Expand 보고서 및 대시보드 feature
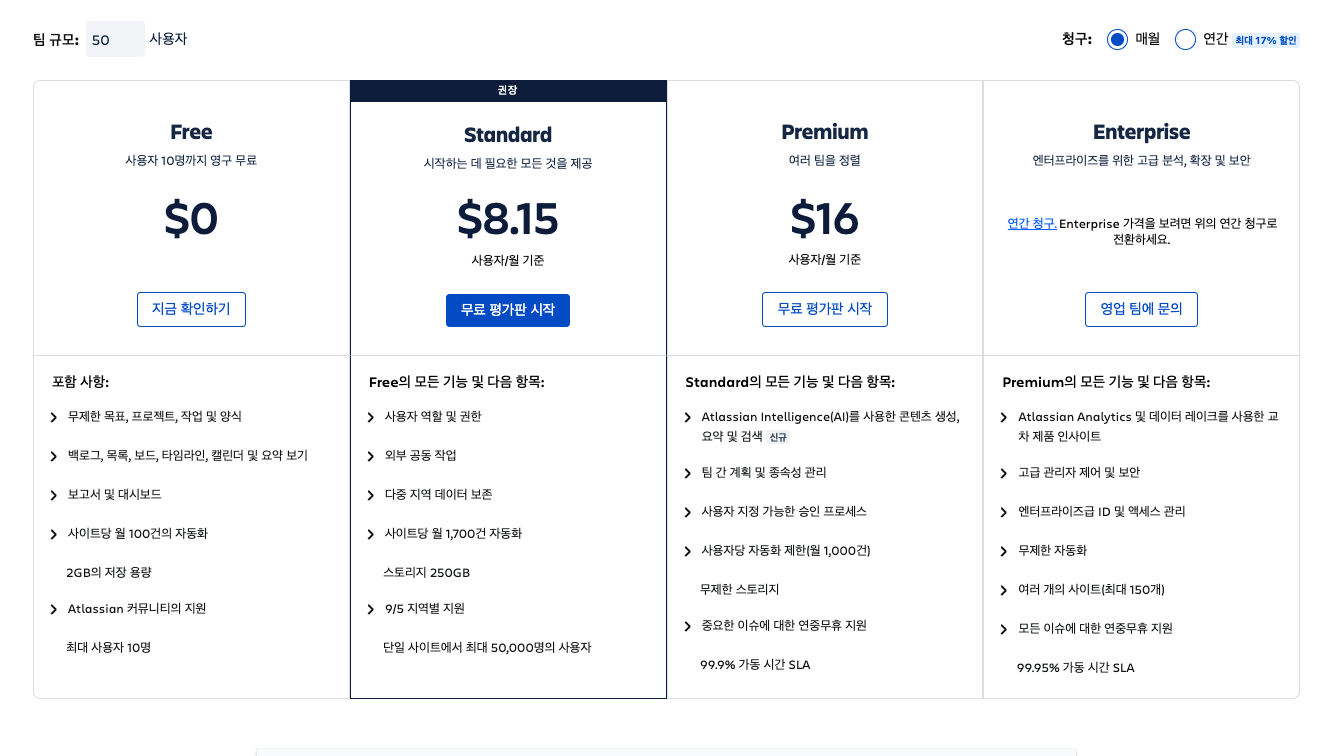The width and height of the screenshot is (1330, 756). pos(114,495)
